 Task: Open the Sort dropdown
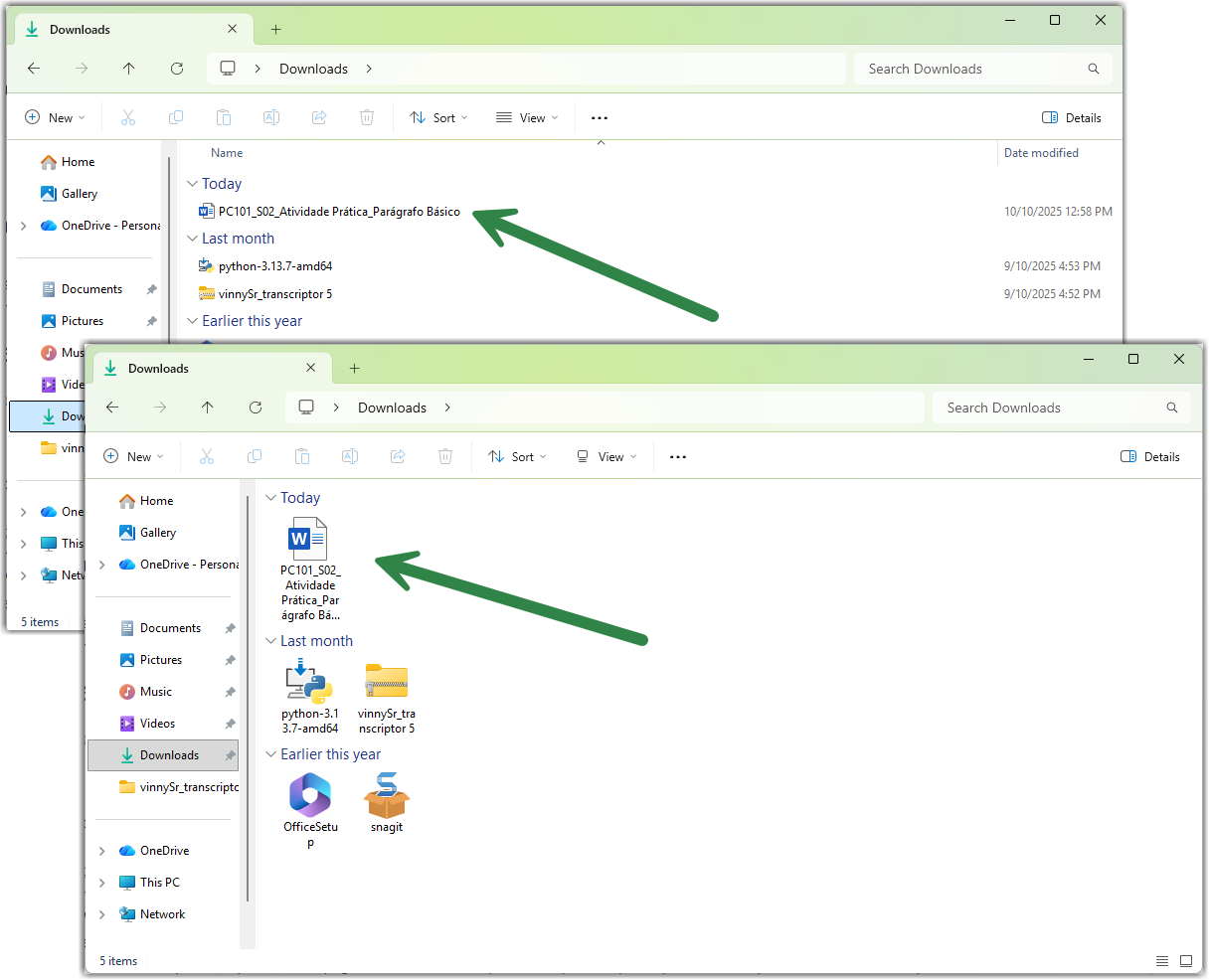pos(517,456)
